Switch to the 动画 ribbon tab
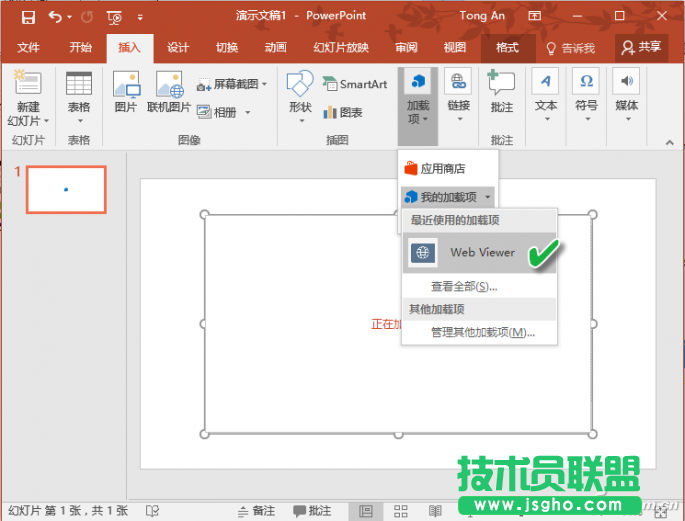Screen dimensions: 685x521 (x=276, y=47)
